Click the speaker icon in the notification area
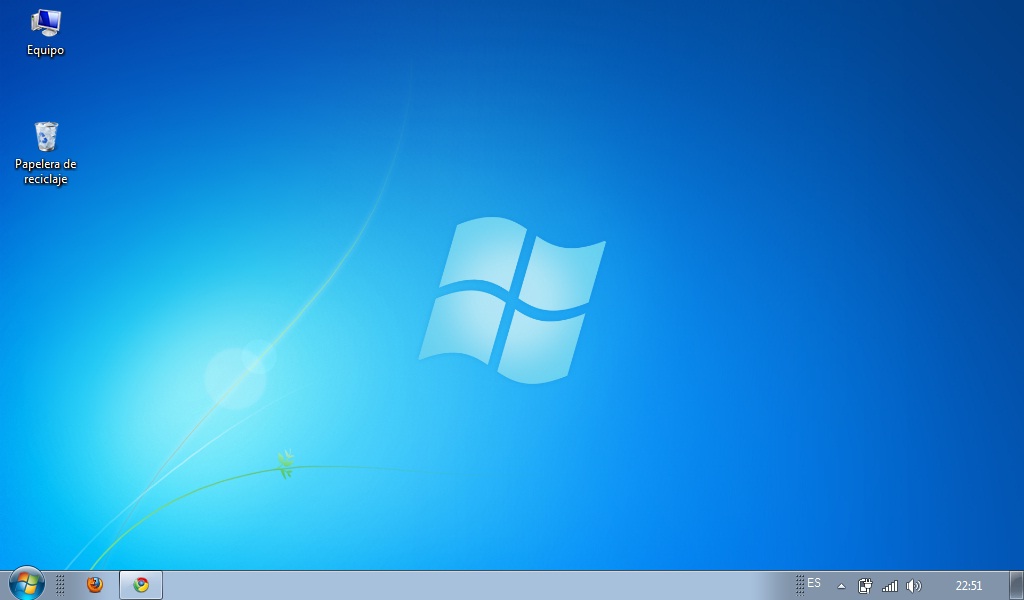1024x600 pixels. tap(913, 585)
